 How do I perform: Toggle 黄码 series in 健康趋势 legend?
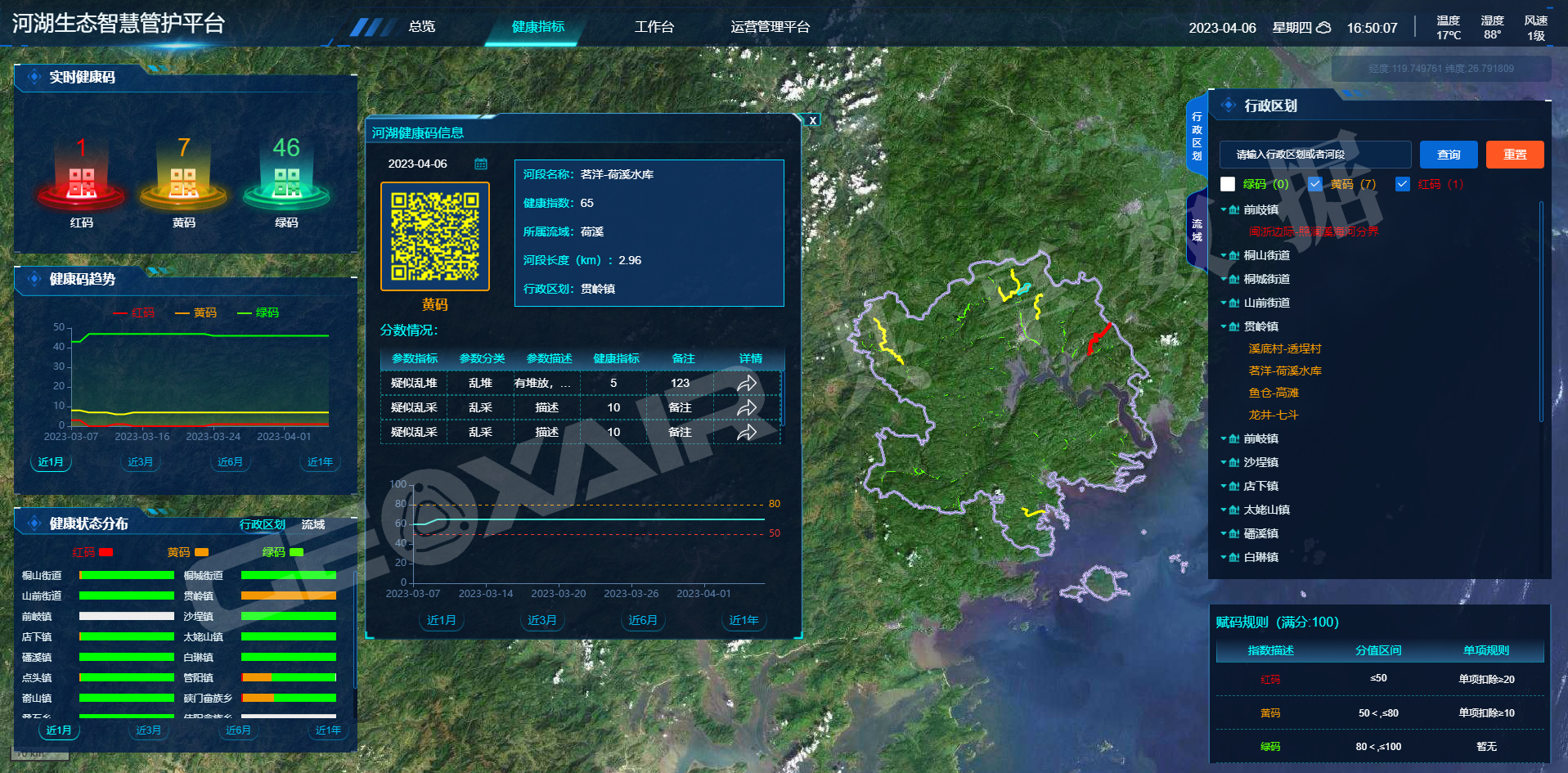click(x=196, y=312)
